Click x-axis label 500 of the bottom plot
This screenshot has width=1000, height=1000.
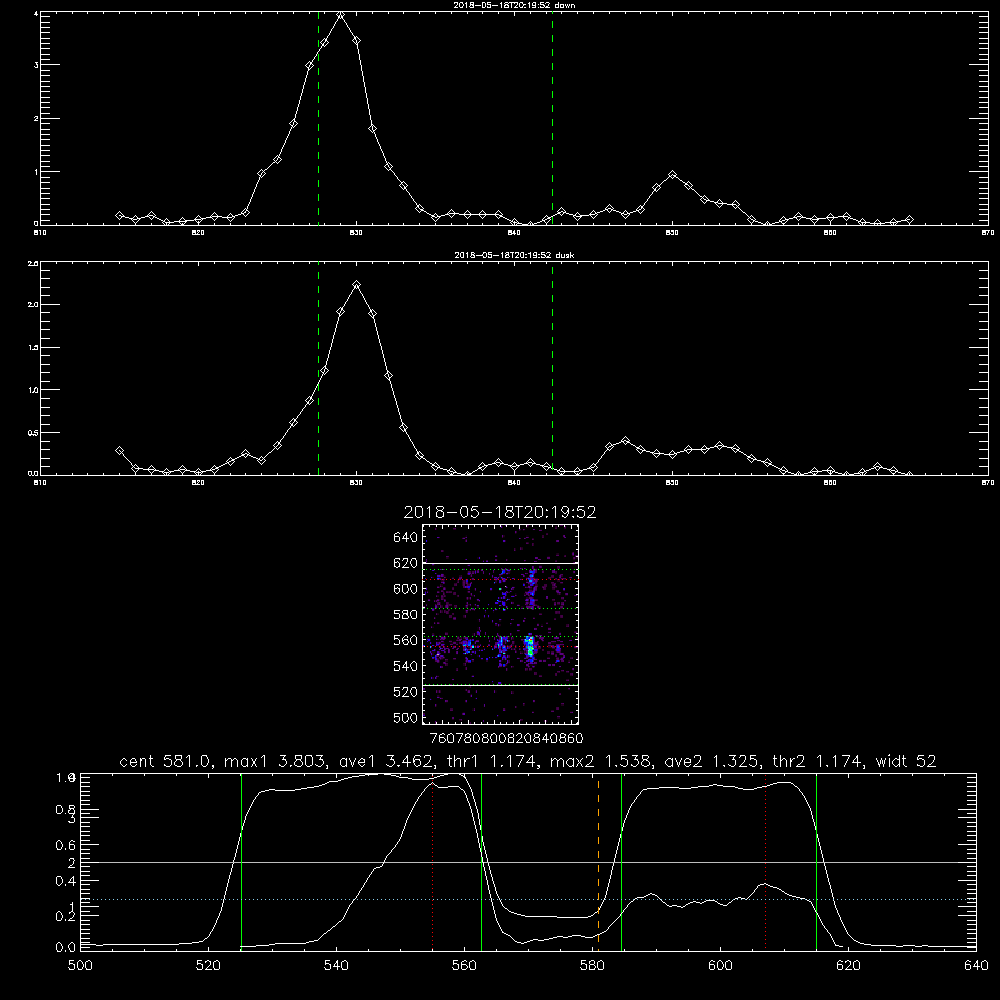pyautogui.click(x=80, y=966)
